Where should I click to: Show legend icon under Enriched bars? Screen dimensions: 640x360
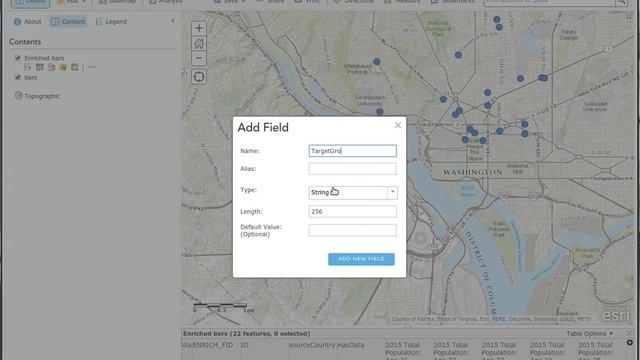28,67
